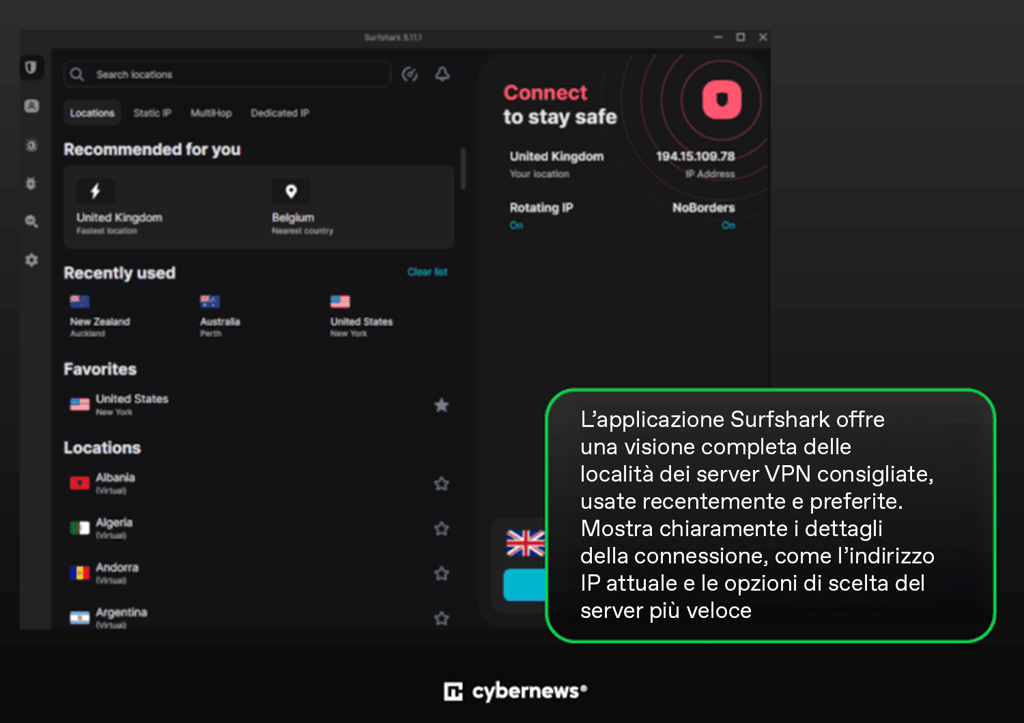Click the Australia flag

click(210, 301)
